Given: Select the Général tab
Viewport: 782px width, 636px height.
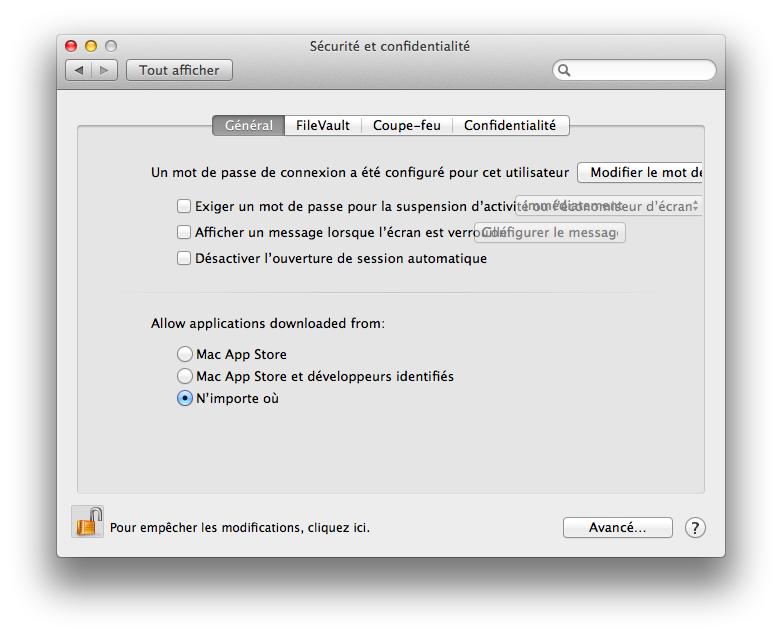Looking at the screenshot, I should coord(248,125).
